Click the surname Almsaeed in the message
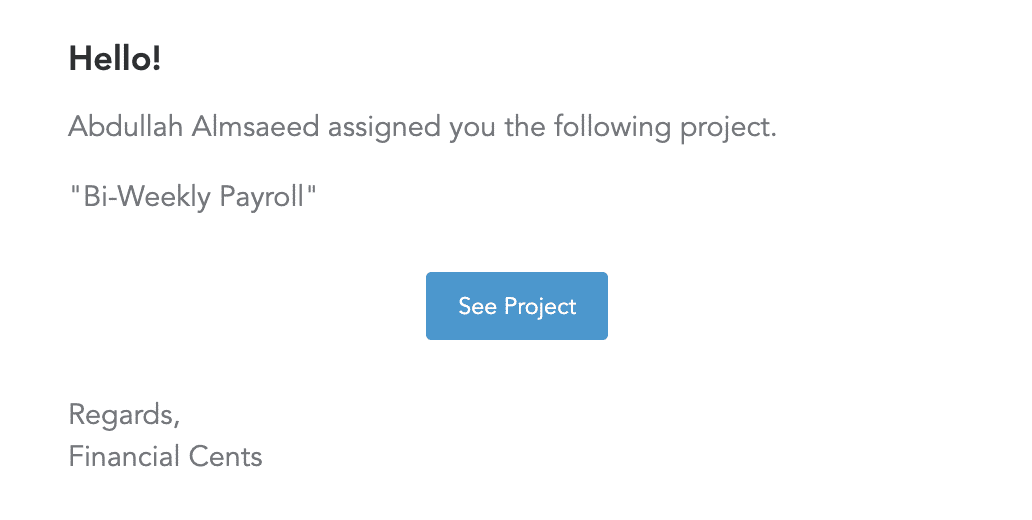Screen dimensions: 1032x520 255,126
